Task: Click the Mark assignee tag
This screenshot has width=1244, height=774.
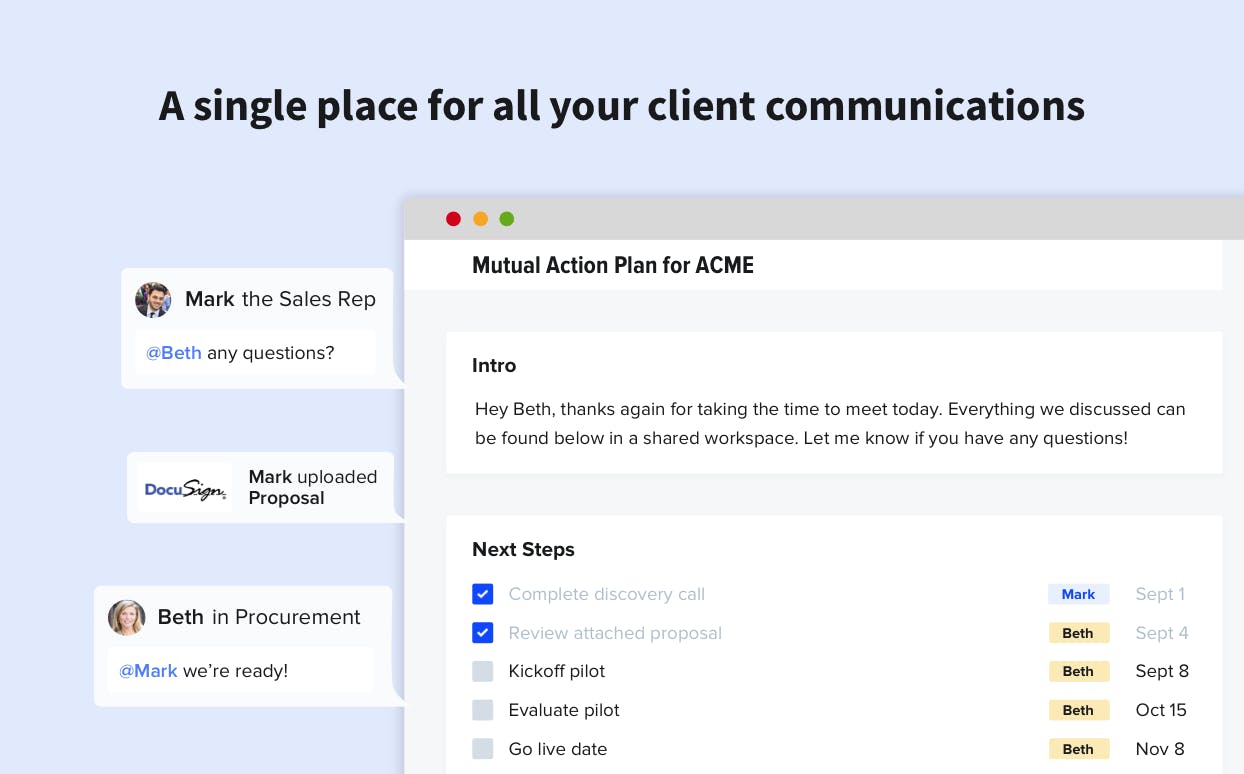Action: coord(1078,594)
